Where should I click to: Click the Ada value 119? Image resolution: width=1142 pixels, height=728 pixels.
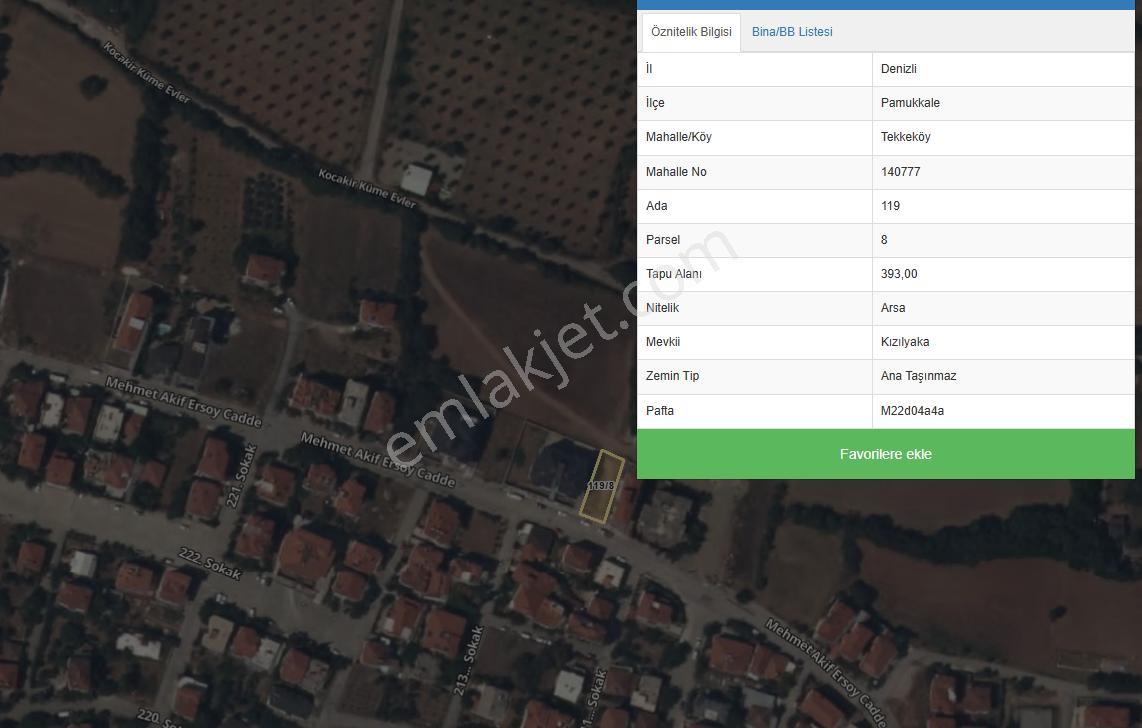point(890,206)
